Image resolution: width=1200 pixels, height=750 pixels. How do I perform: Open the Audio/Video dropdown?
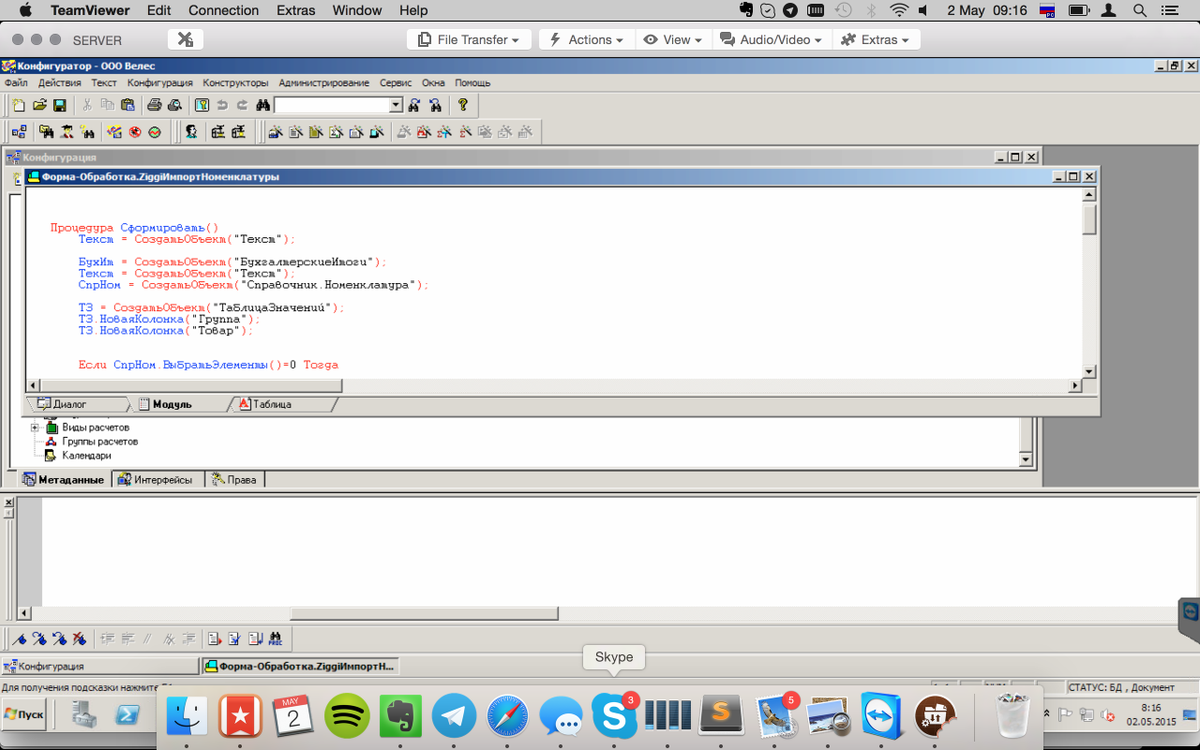tap(773, 39)
